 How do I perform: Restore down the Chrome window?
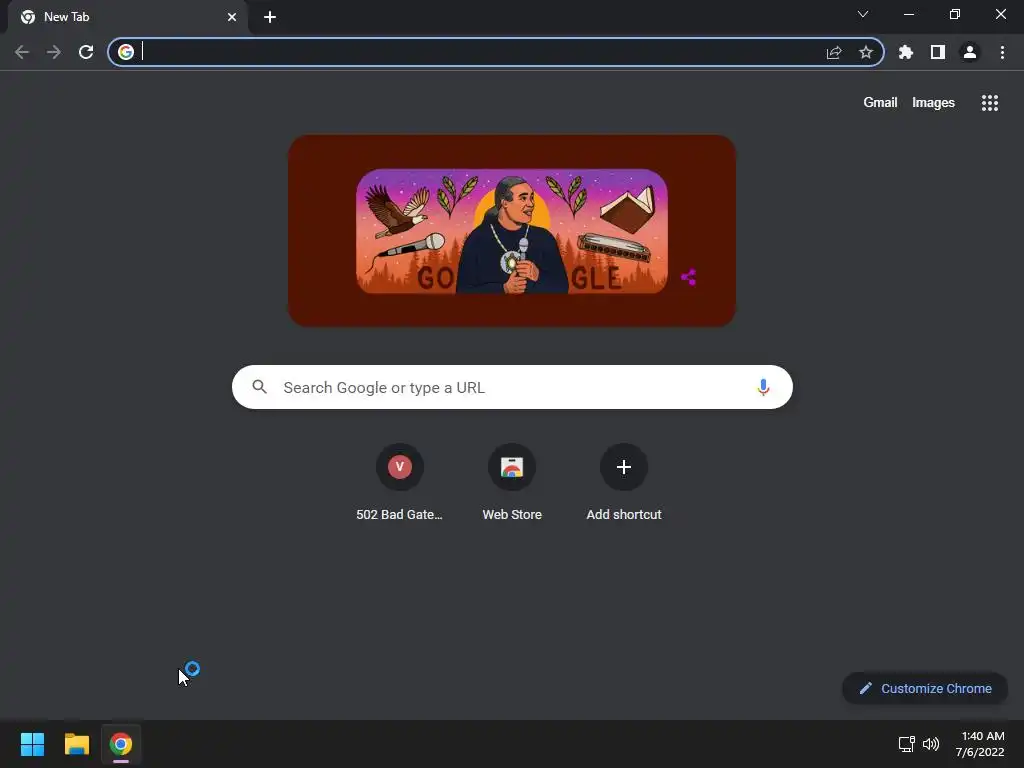[955, 14]
